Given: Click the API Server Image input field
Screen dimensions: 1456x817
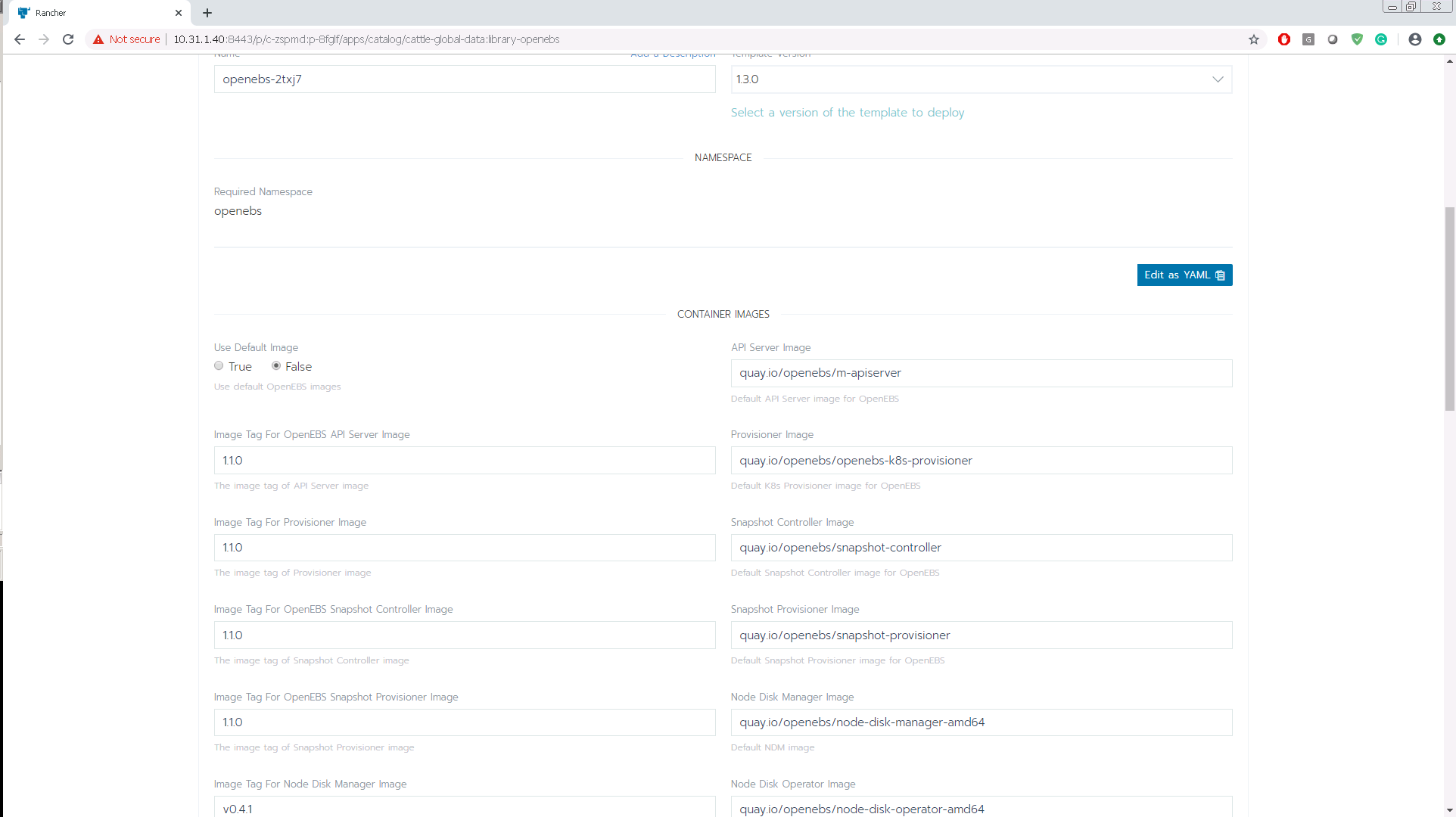Looking at the screenshot, I should [x=981, y=373].
